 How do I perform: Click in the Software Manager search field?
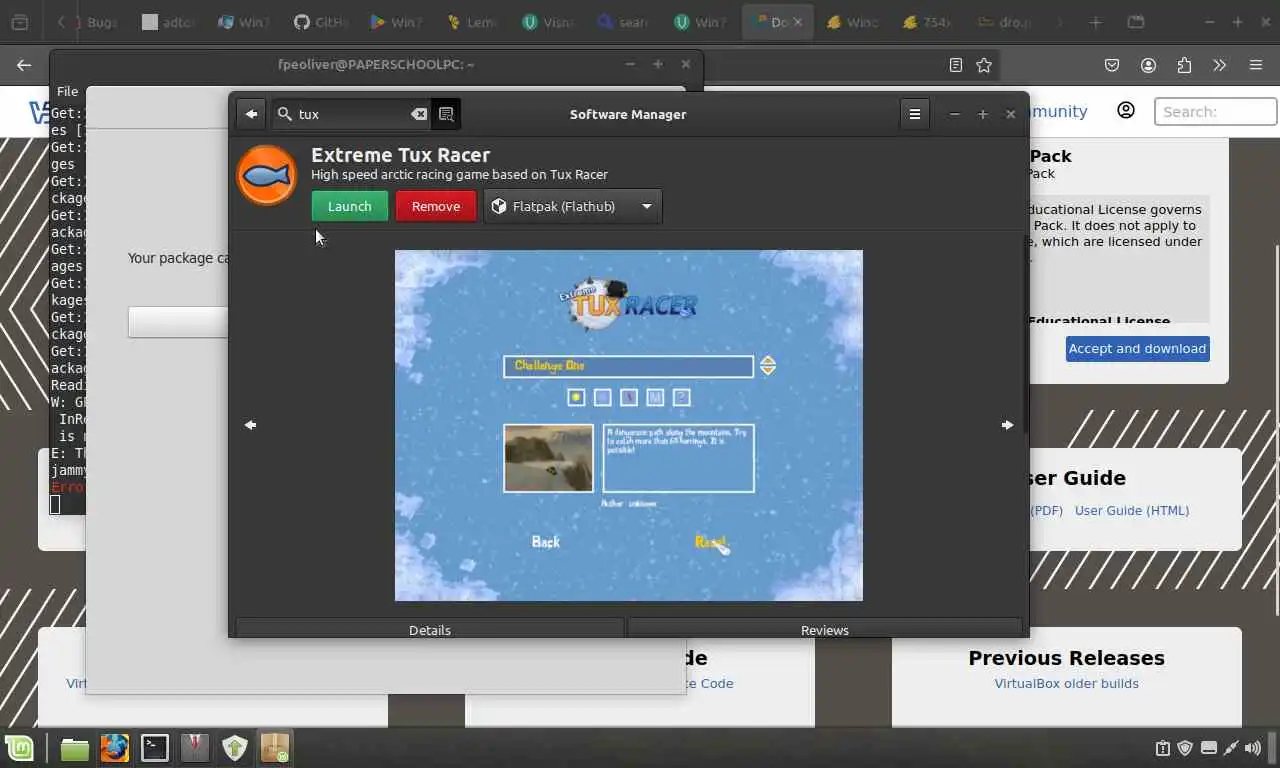pos(353,114)
